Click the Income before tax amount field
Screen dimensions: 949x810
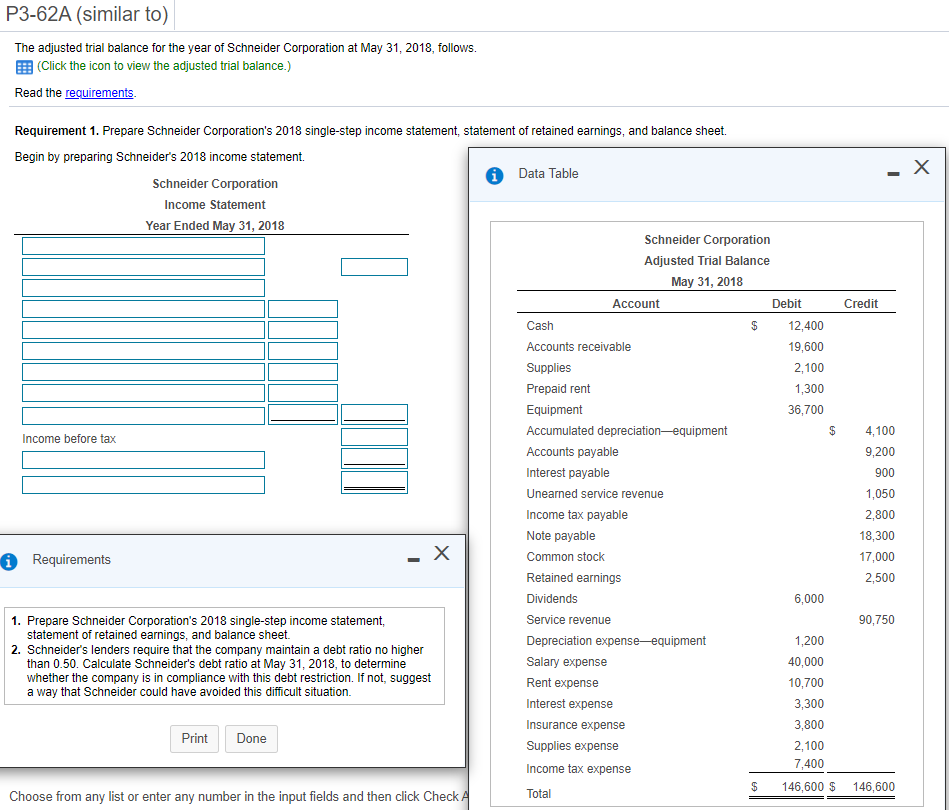[x=374, y=437]
